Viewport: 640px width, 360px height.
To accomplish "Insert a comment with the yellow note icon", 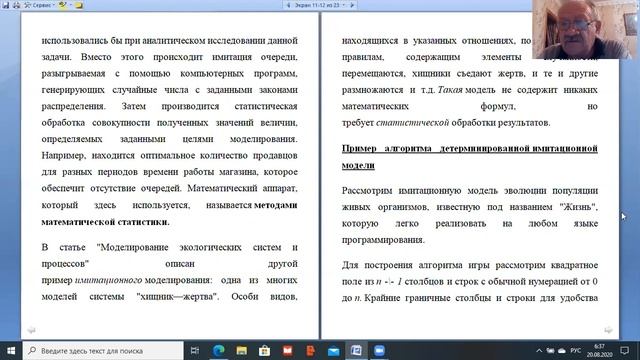I will tap(79, 5).
